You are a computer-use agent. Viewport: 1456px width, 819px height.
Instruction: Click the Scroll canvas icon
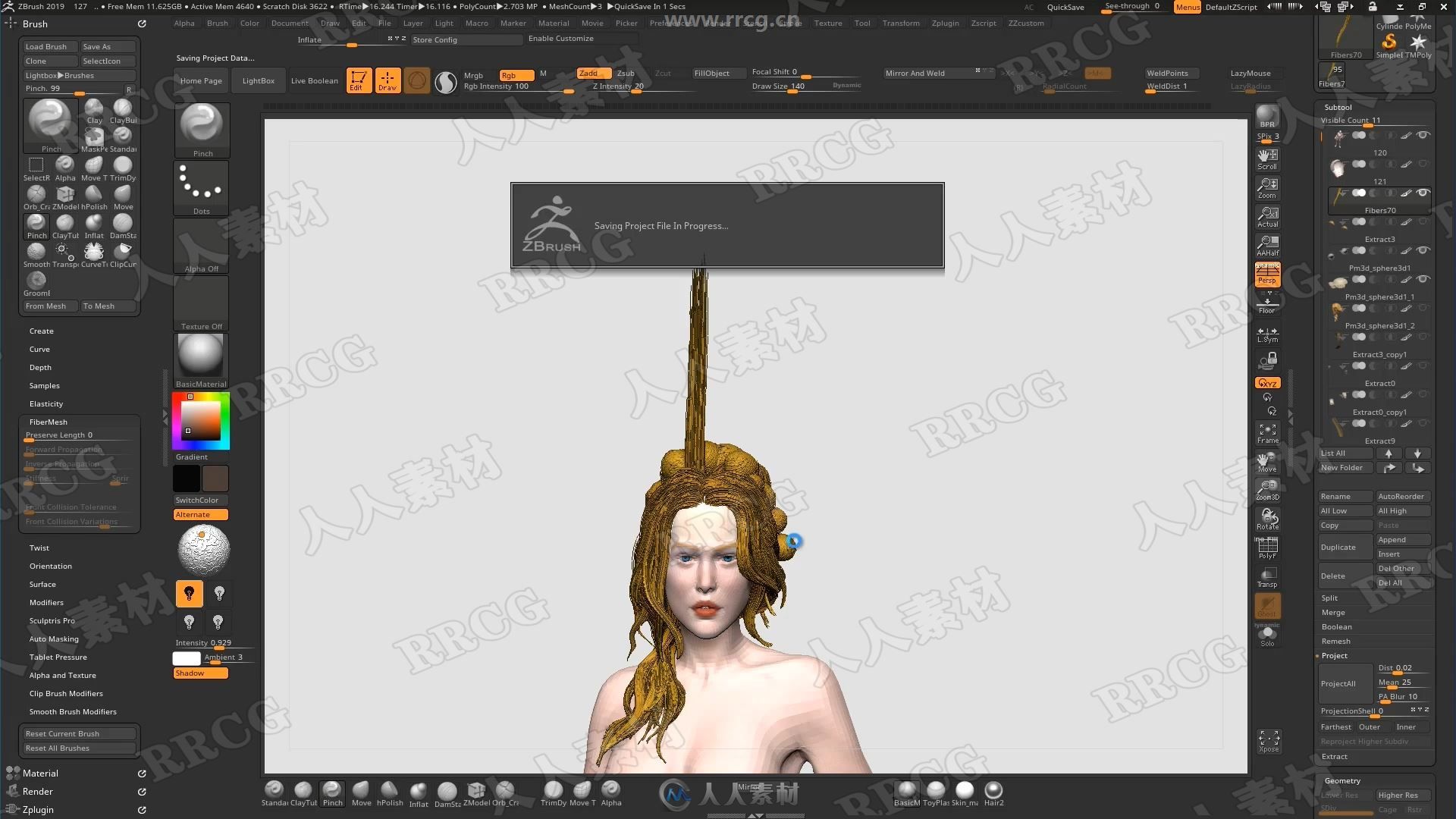(1267, 159)
